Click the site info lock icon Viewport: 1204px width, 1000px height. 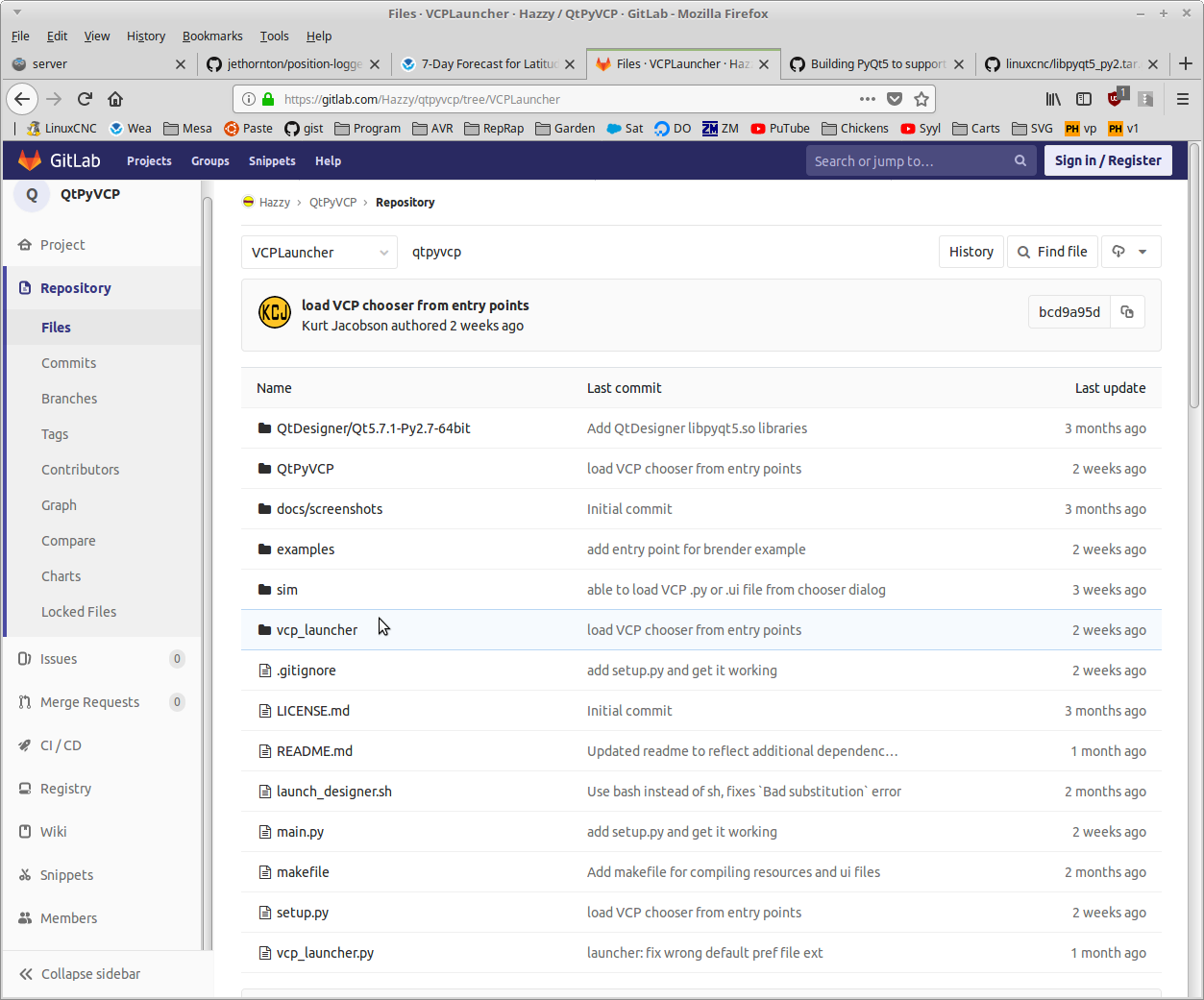pos(268,99)
